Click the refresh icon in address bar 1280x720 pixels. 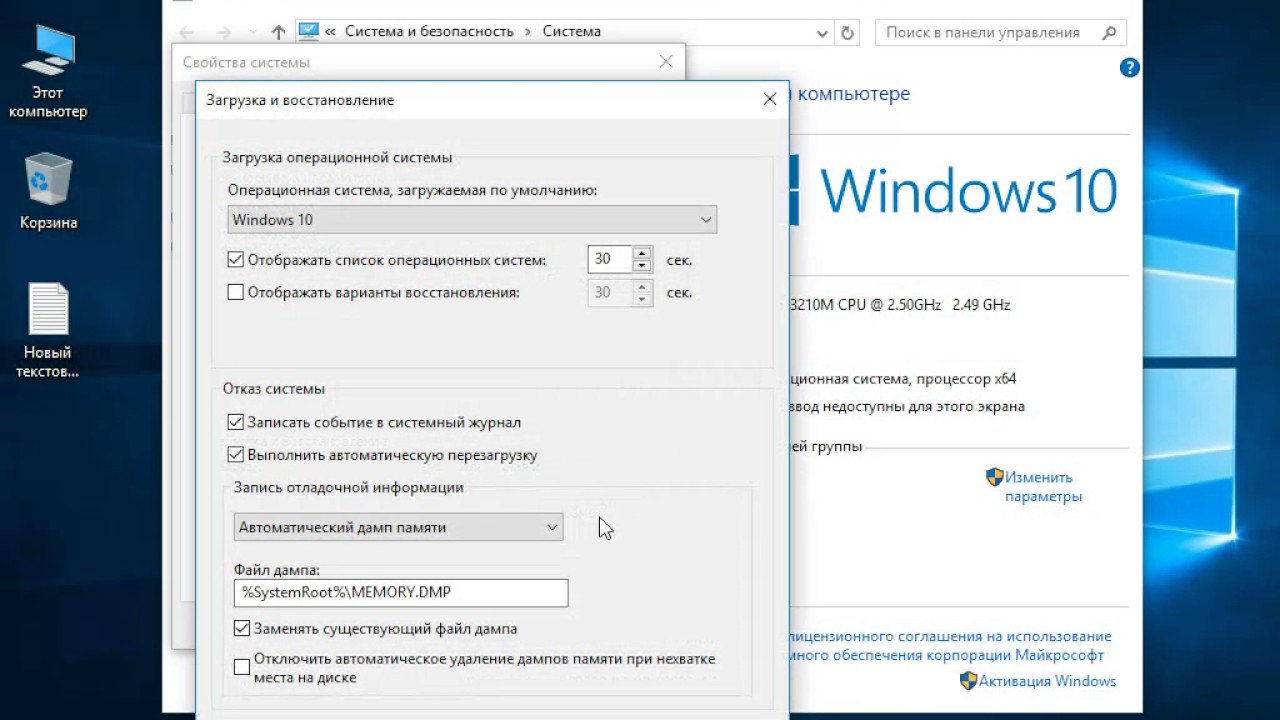847,32
